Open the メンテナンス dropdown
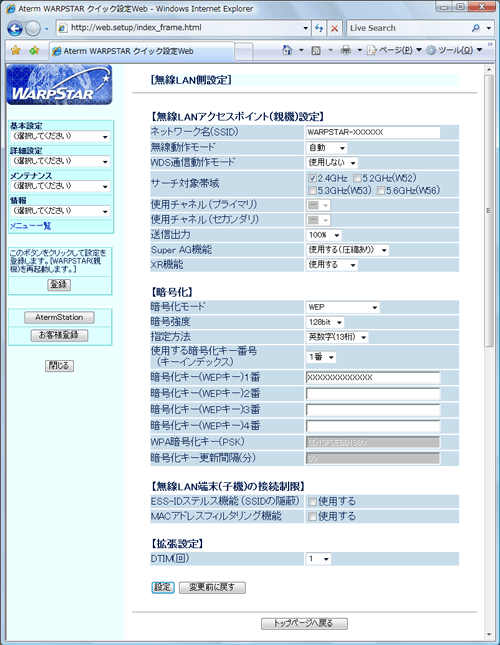500x645 pixels. pos(60,186)
